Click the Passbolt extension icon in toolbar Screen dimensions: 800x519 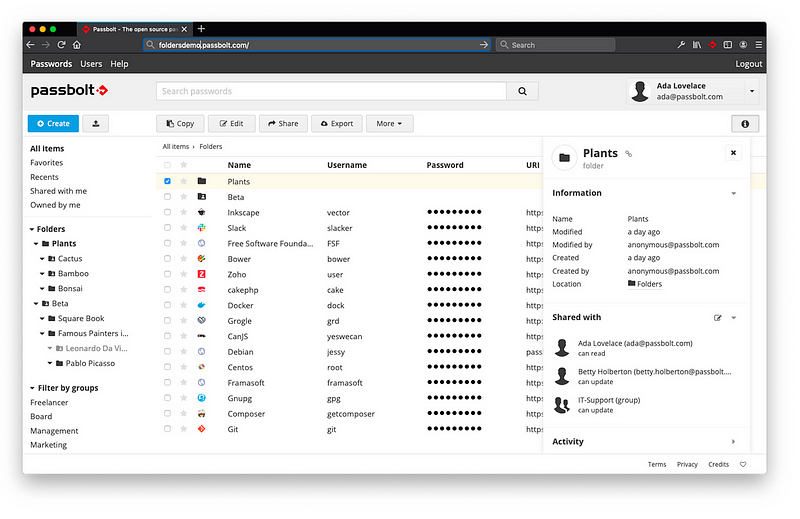[x=712, y=45]
